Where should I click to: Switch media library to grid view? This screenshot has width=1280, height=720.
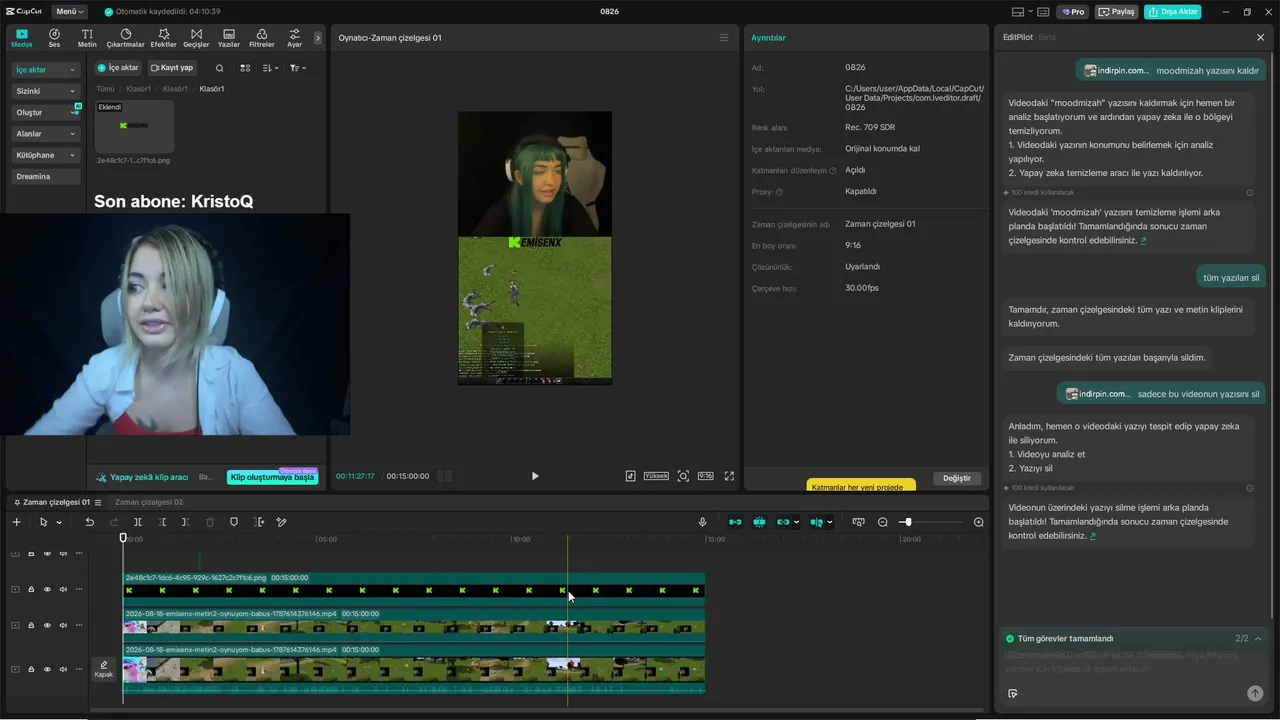pos(245,68)
